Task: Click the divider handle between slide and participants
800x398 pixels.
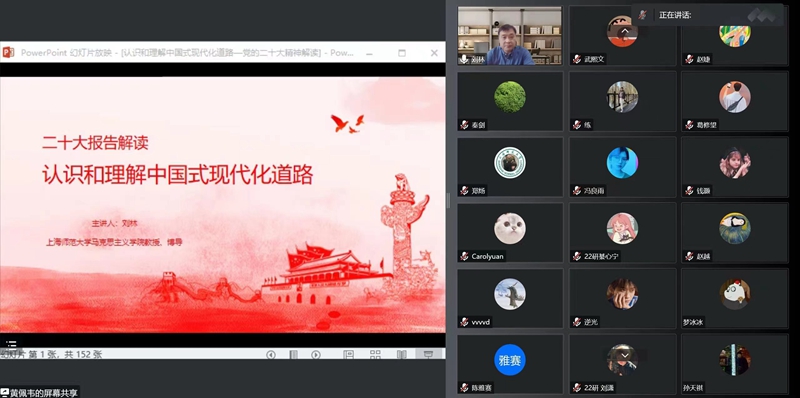Action: (x=448, y=201)
